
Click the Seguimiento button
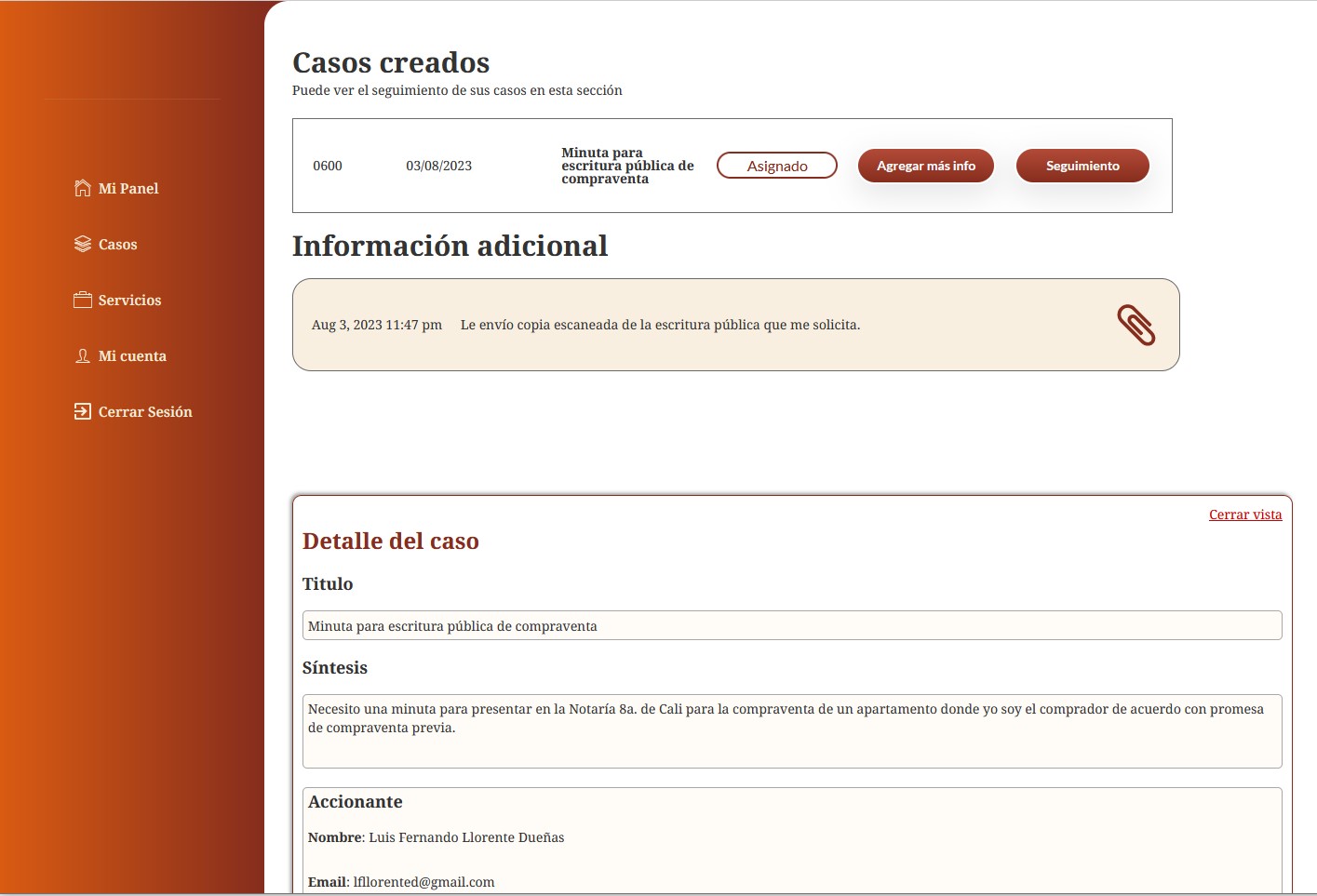[1082, 166]
